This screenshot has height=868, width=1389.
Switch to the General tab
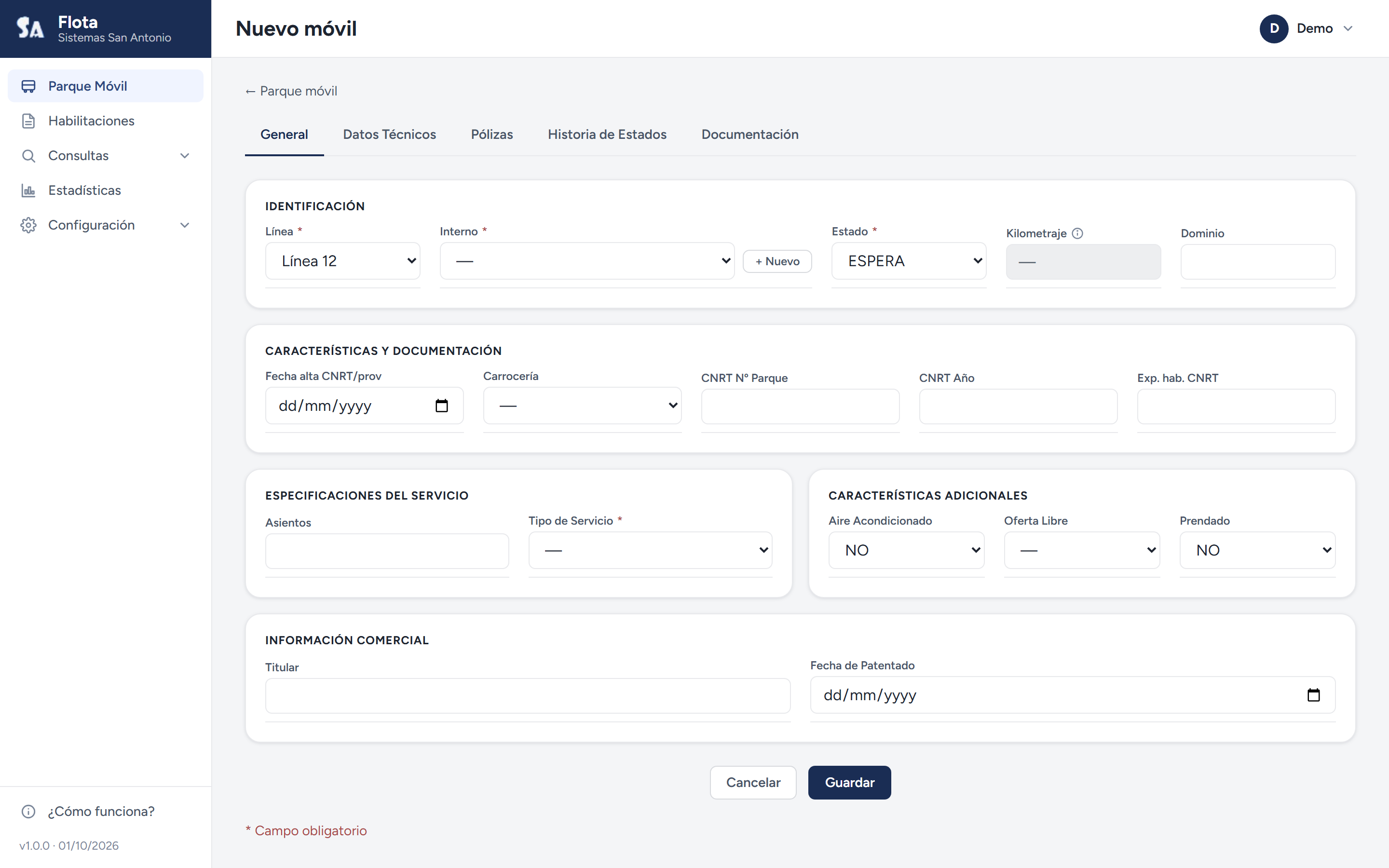[x=284, y=135]
